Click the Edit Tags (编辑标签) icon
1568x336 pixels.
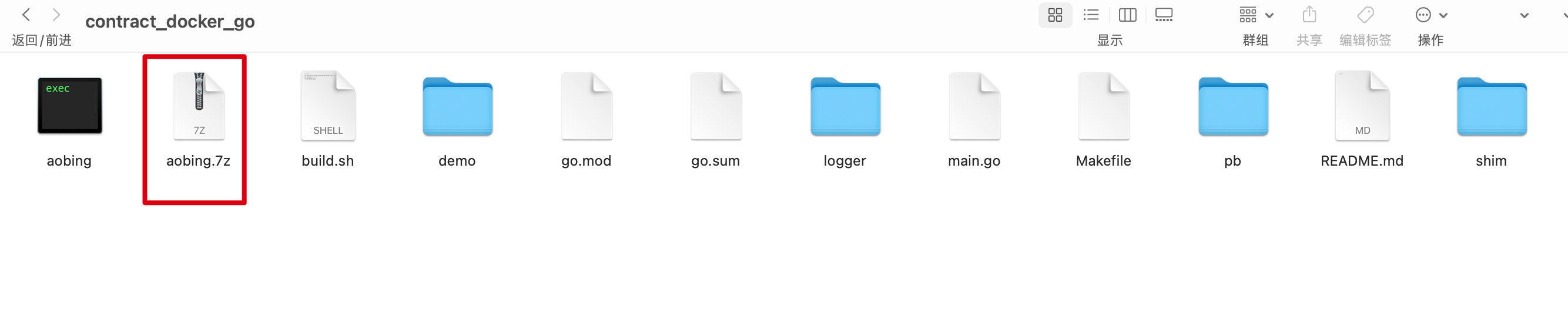tap(1365, 15)
